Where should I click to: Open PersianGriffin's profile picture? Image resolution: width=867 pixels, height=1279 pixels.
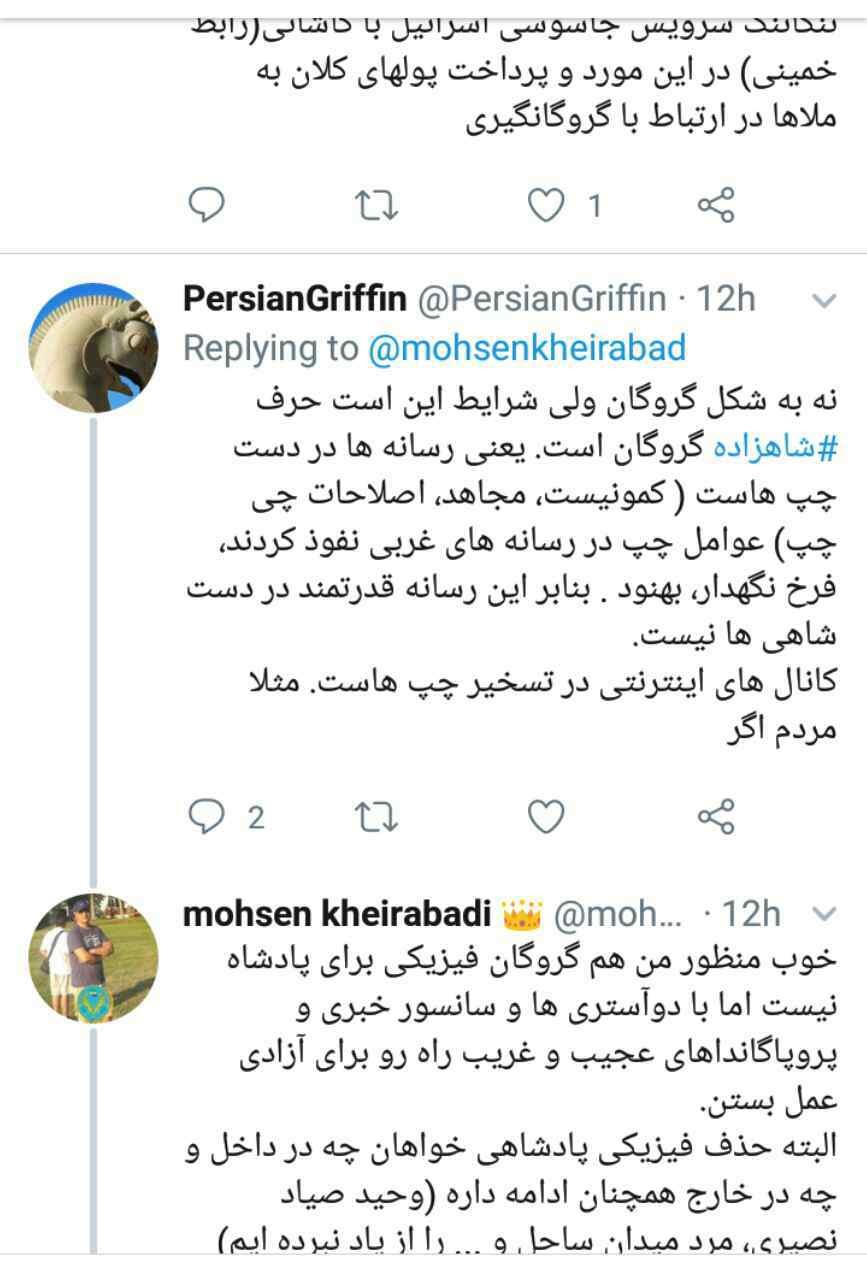click(x=91, y=347)
